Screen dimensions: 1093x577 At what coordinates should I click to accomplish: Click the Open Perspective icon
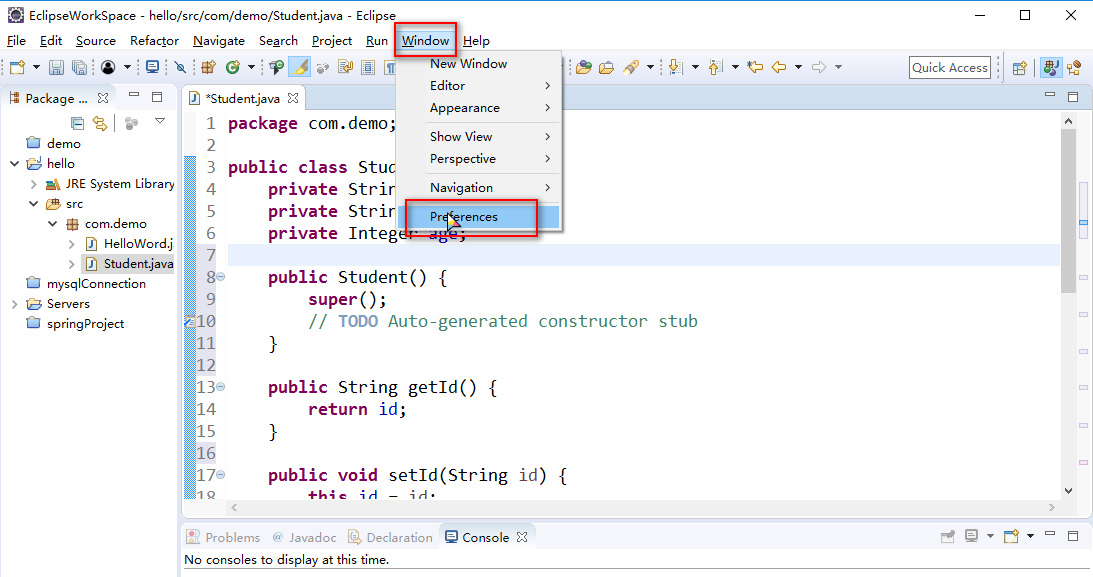pyautogui.click(x=1020, y=68)
